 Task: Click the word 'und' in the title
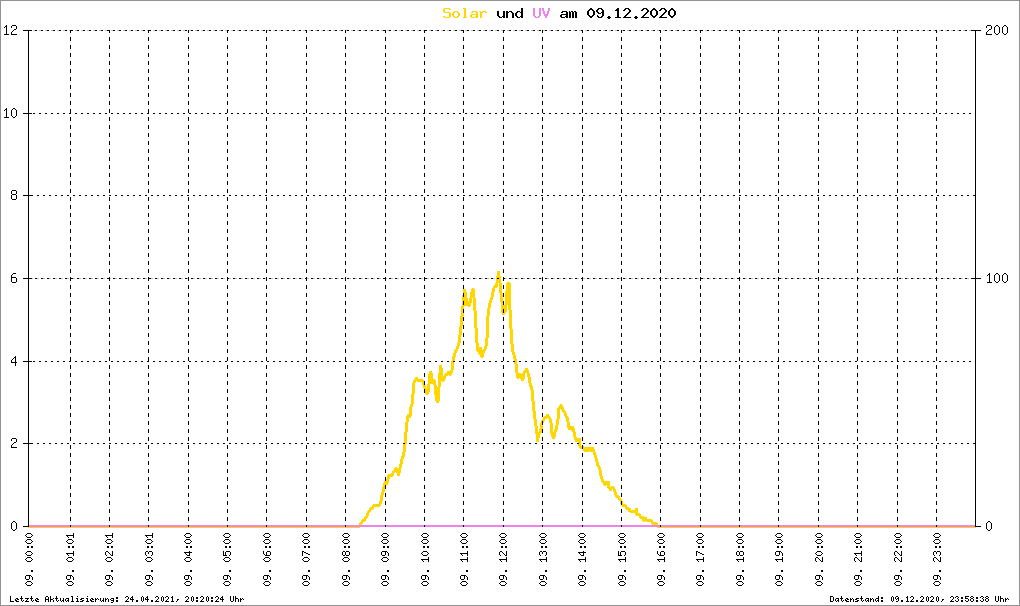pos(509,13)
